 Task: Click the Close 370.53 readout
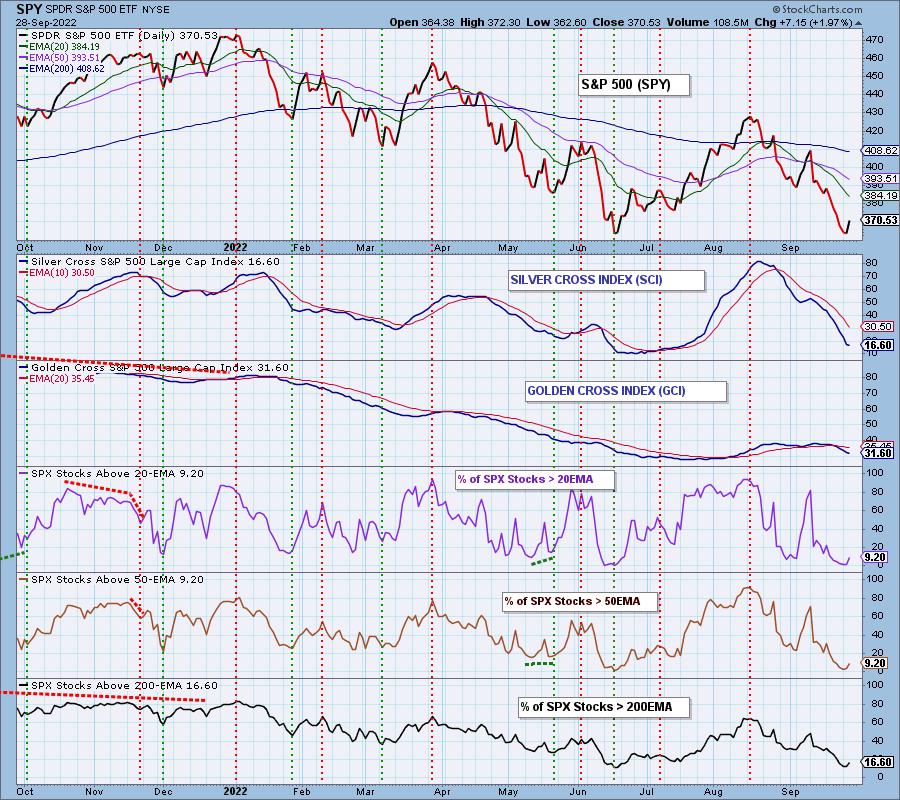[625, 22]
